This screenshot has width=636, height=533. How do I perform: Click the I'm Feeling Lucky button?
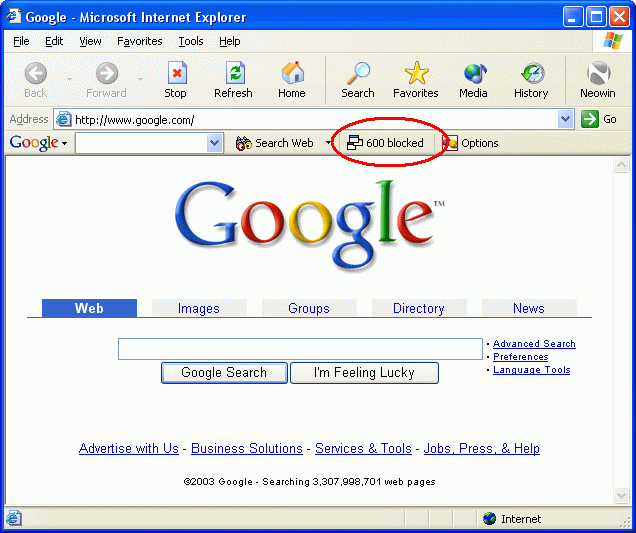click(x=364, y=372)
